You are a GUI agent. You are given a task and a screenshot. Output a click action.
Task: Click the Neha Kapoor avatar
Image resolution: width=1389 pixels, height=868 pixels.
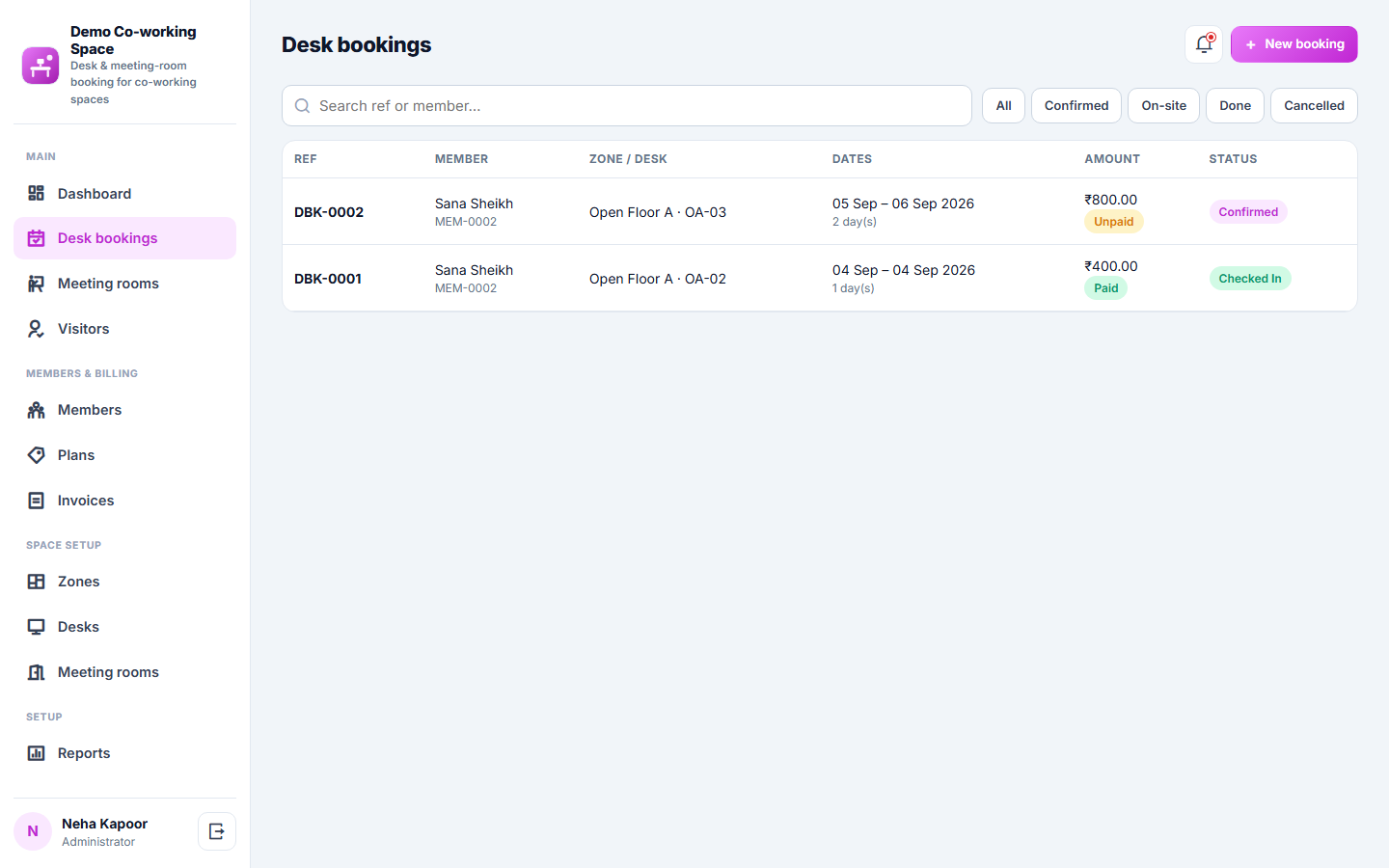[x=33, y=831]
